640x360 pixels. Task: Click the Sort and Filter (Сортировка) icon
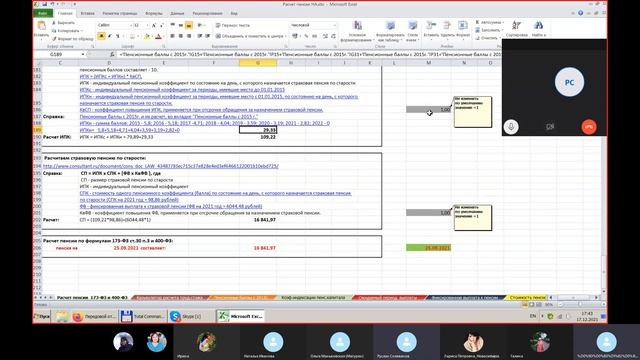pos(516,26)
